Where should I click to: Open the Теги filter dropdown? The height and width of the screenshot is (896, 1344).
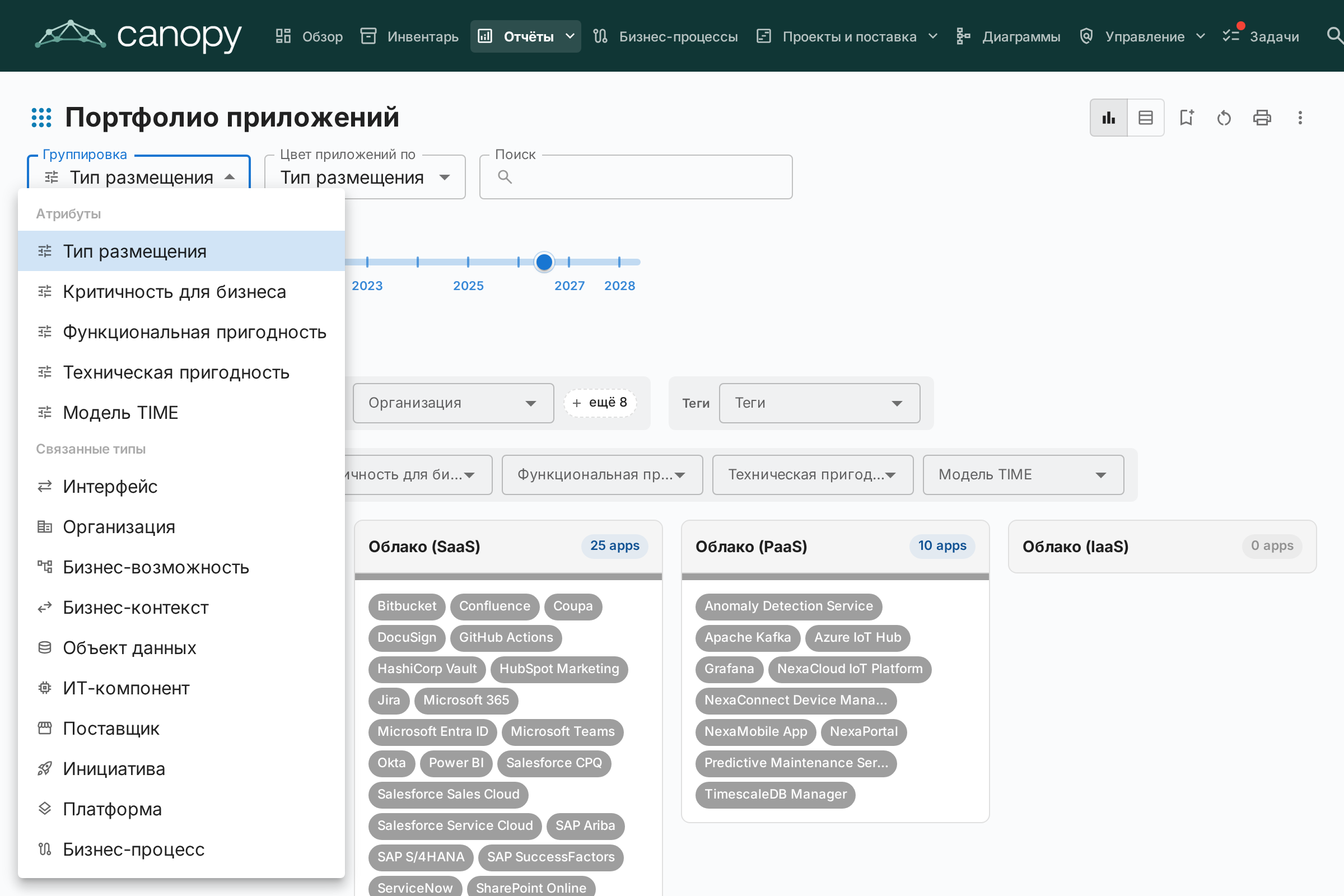point(819,403)
